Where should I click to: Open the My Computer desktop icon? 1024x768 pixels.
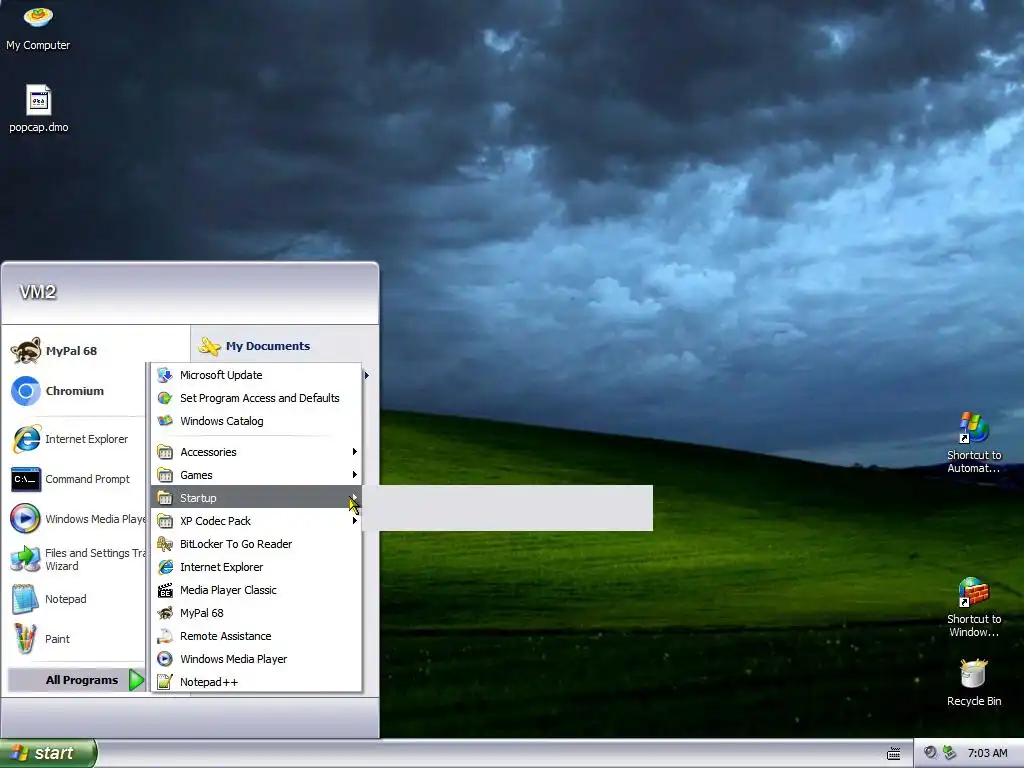pyautogui.click(x=38, y=27)
